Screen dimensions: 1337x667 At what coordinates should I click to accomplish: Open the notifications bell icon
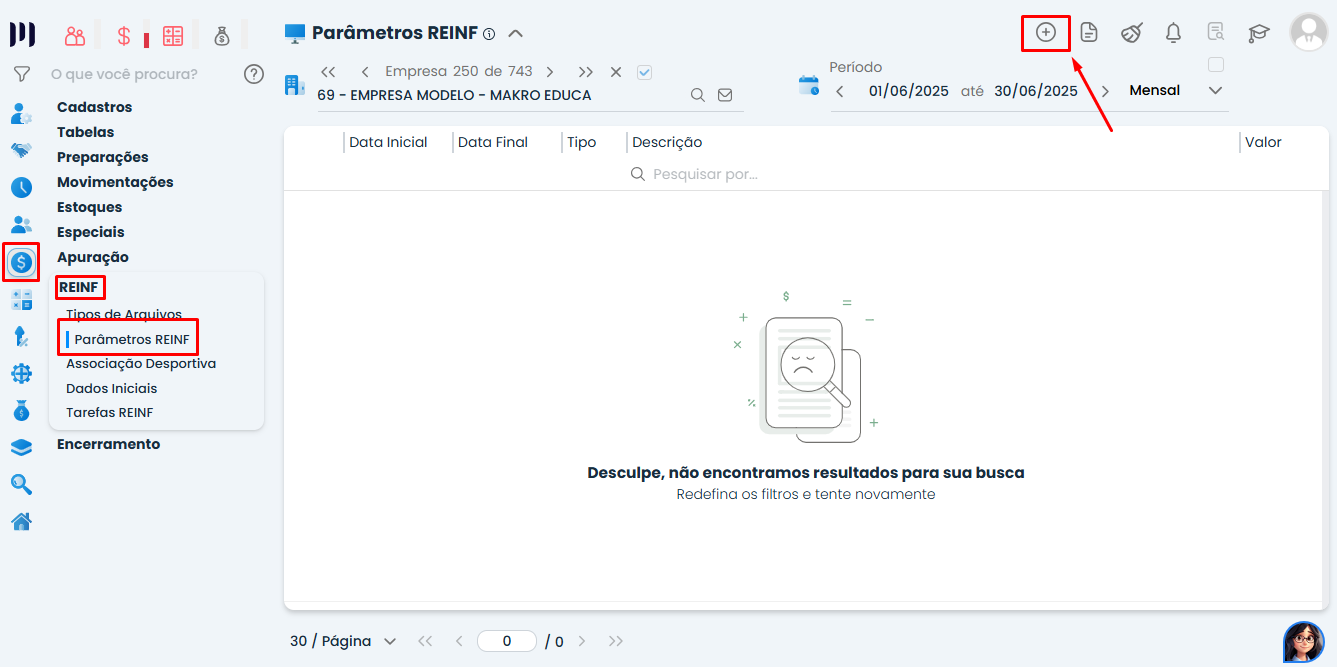[x=1173, y=33]
